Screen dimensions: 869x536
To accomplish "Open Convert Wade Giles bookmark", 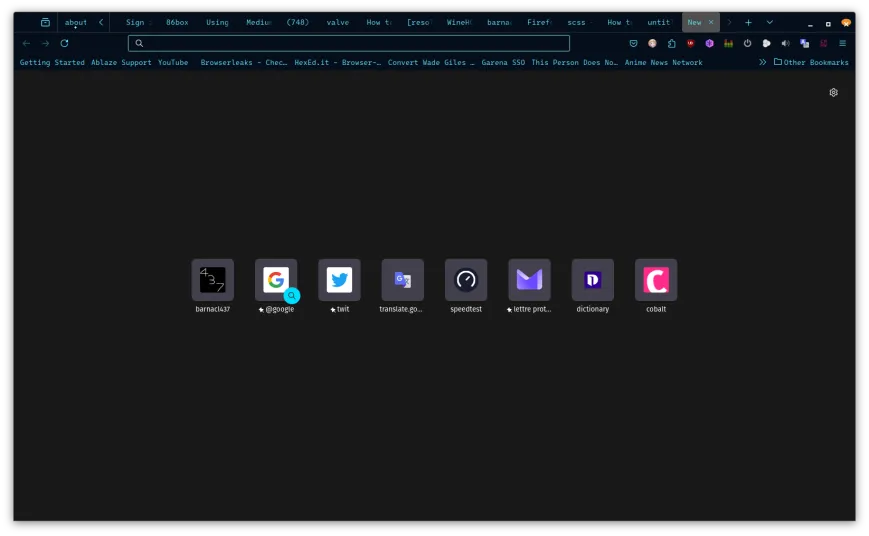I will tap(431, 63).
